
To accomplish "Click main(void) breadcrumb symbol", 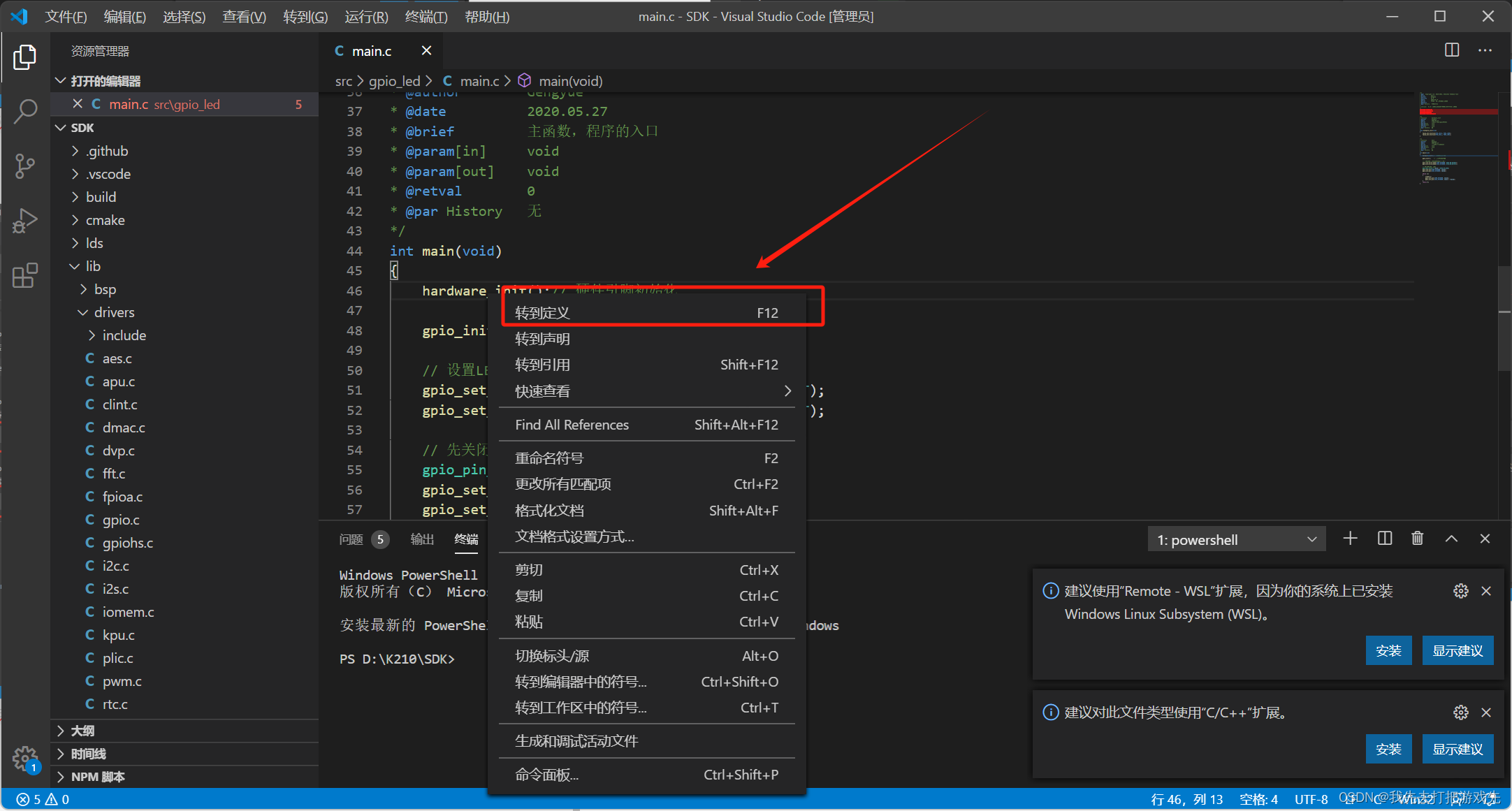I will tap(570, 81).
